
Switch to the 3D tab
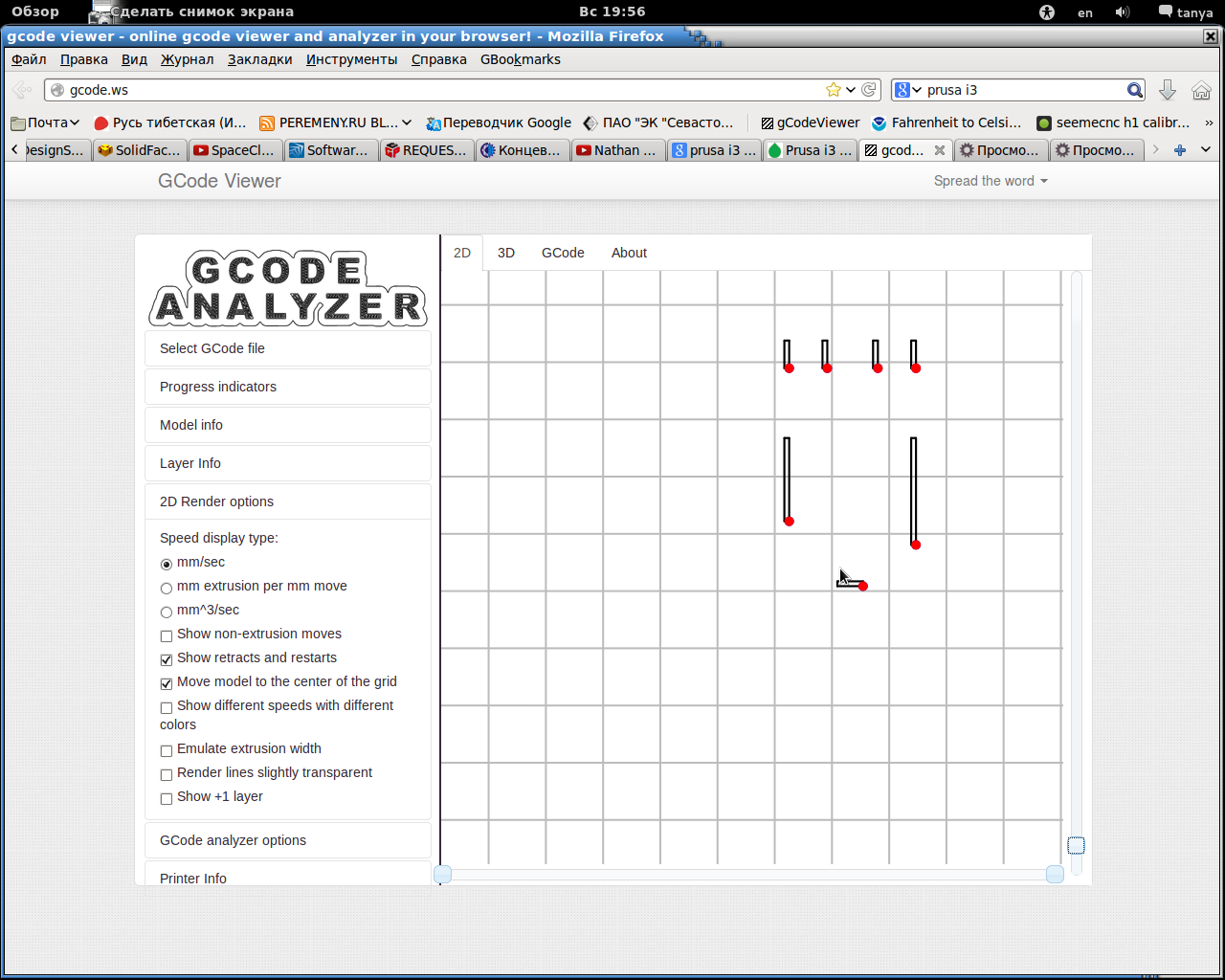coord(506,253)
